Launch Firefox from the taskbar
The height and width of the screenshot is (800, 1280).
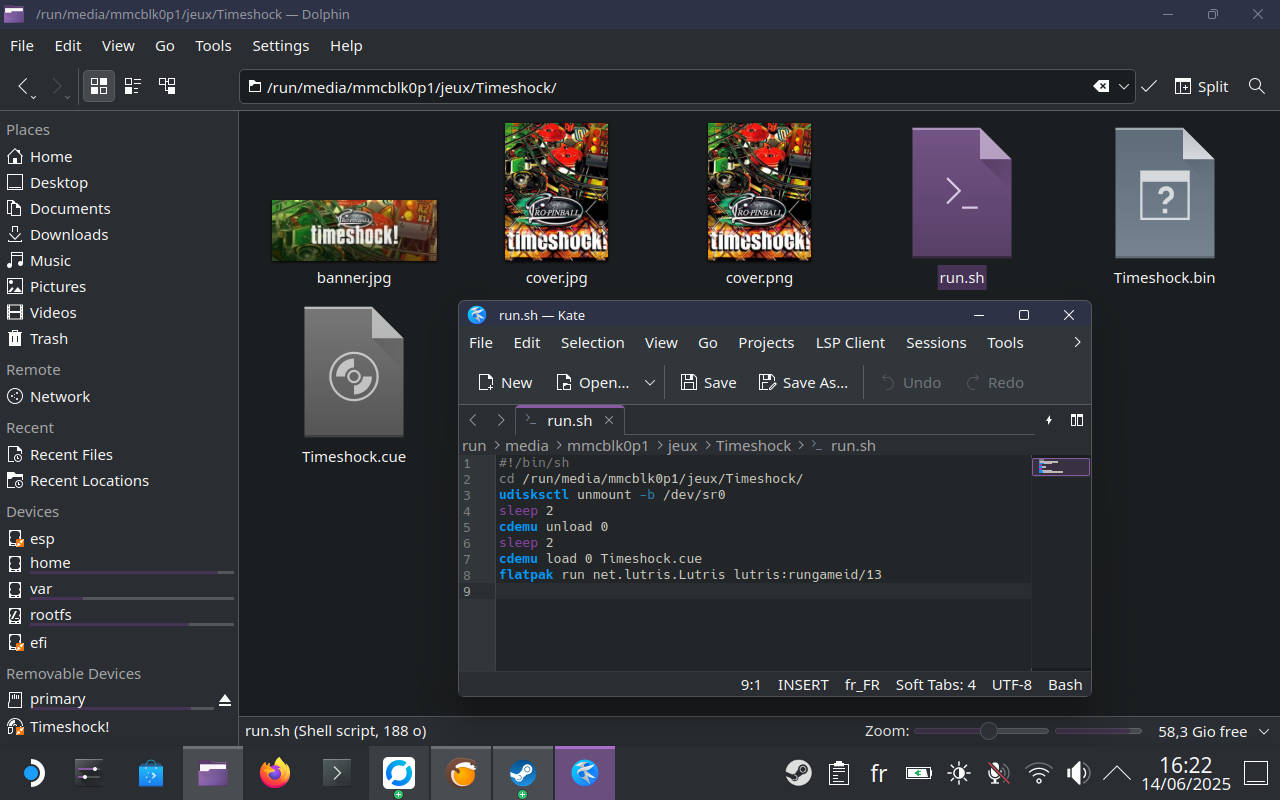[x=274, y=773]
